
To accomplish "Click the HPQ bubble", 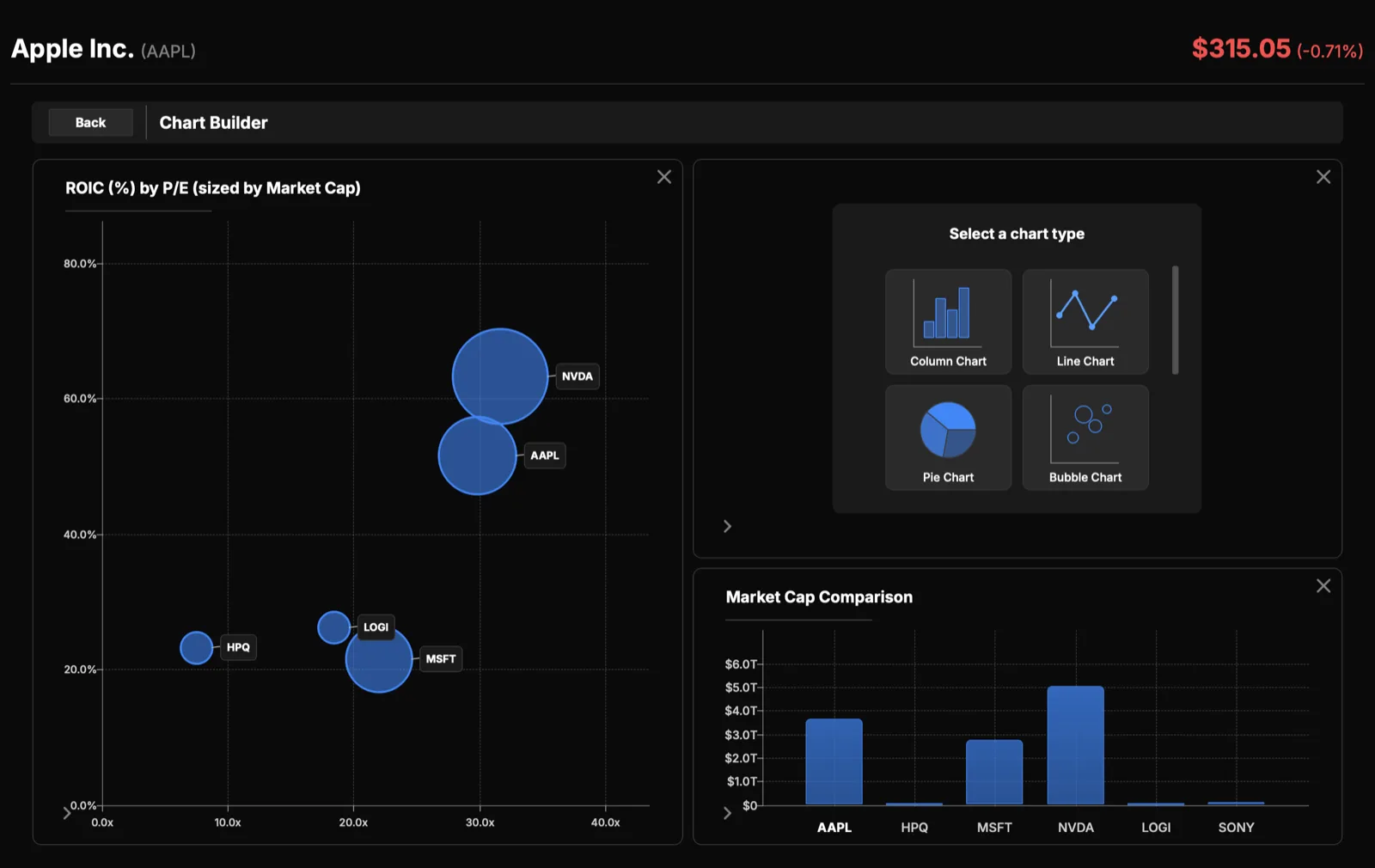I will (x=196, y=648).
